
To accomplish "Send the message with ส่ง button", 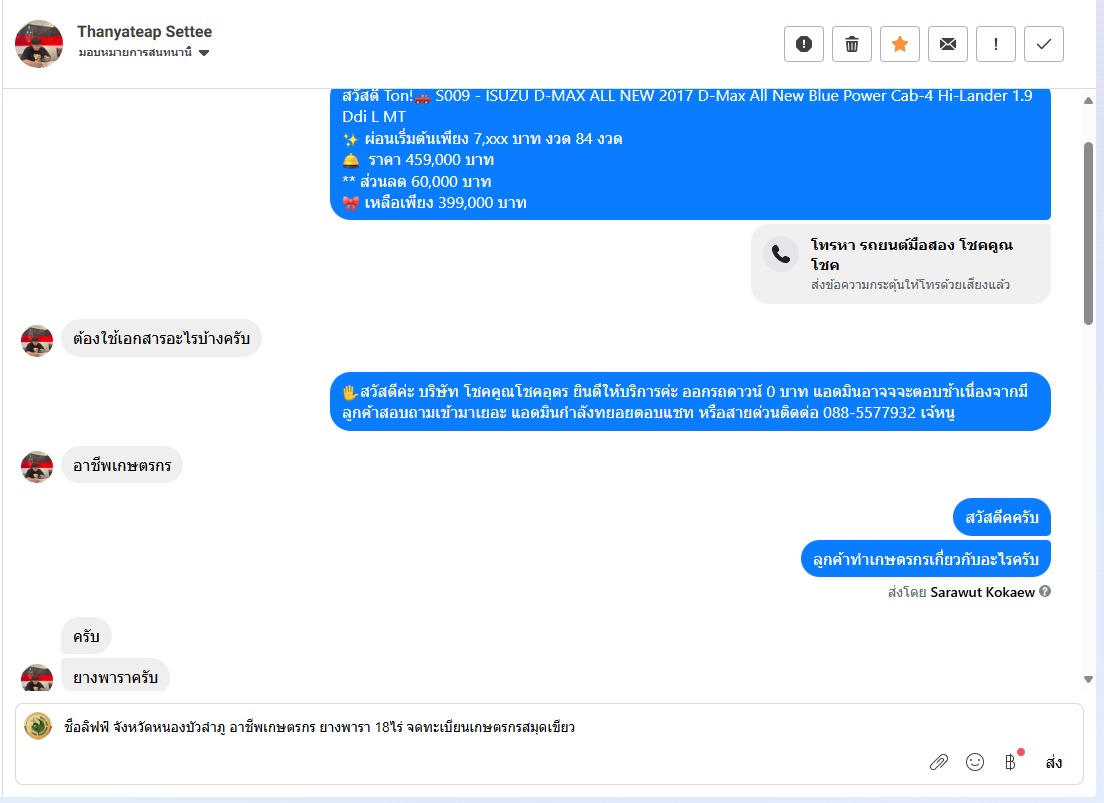I will click(x=1053, y=762).
